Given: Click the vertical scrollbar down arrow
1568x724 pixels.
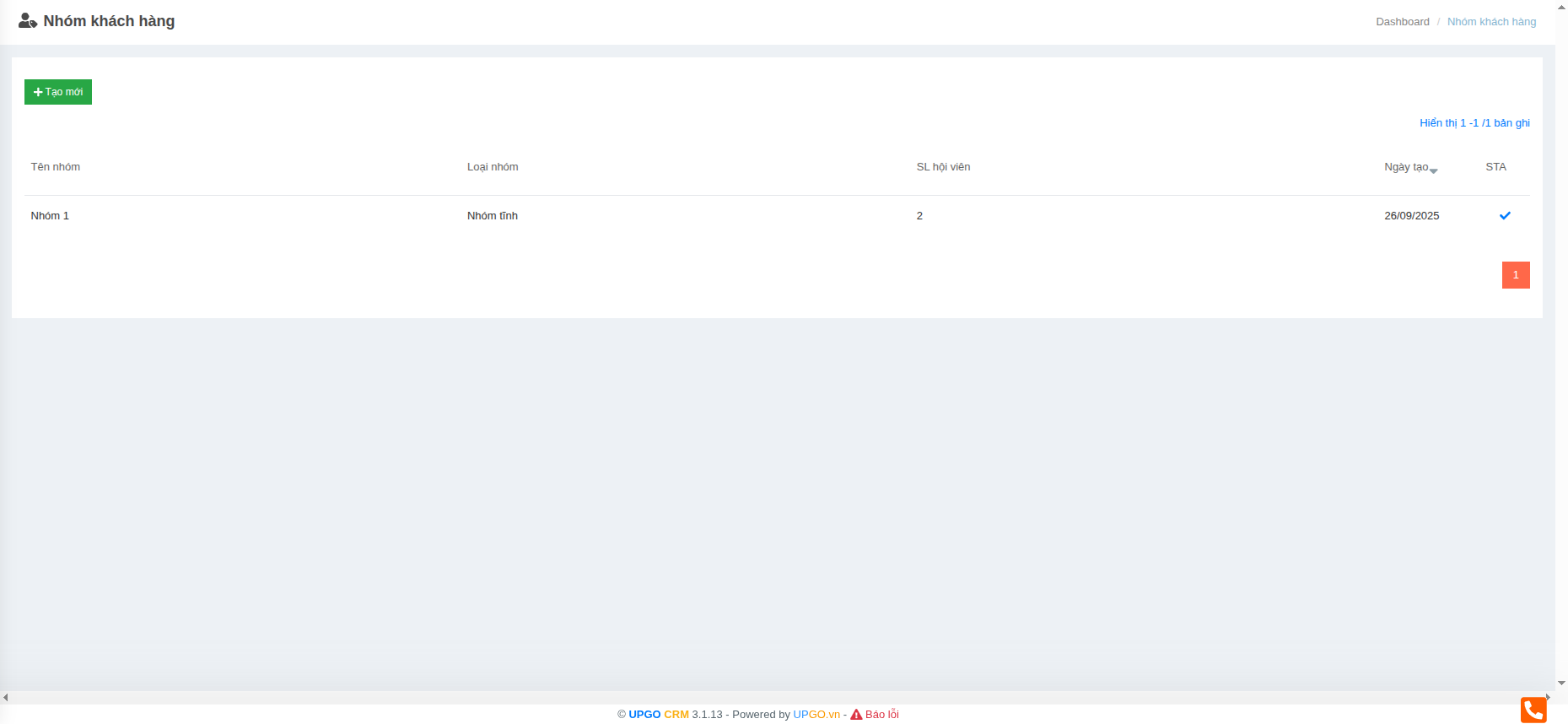Looking at the screenshot, I should [x=1561, y=683].
